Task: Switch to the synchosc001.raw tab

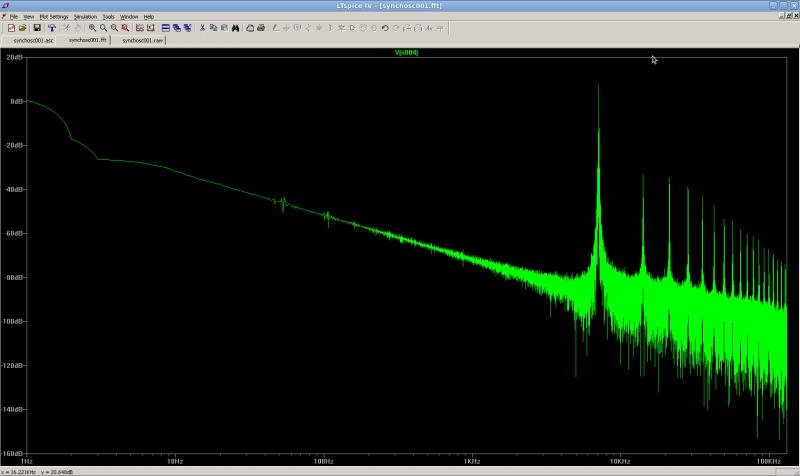Action: coord(142,41)
